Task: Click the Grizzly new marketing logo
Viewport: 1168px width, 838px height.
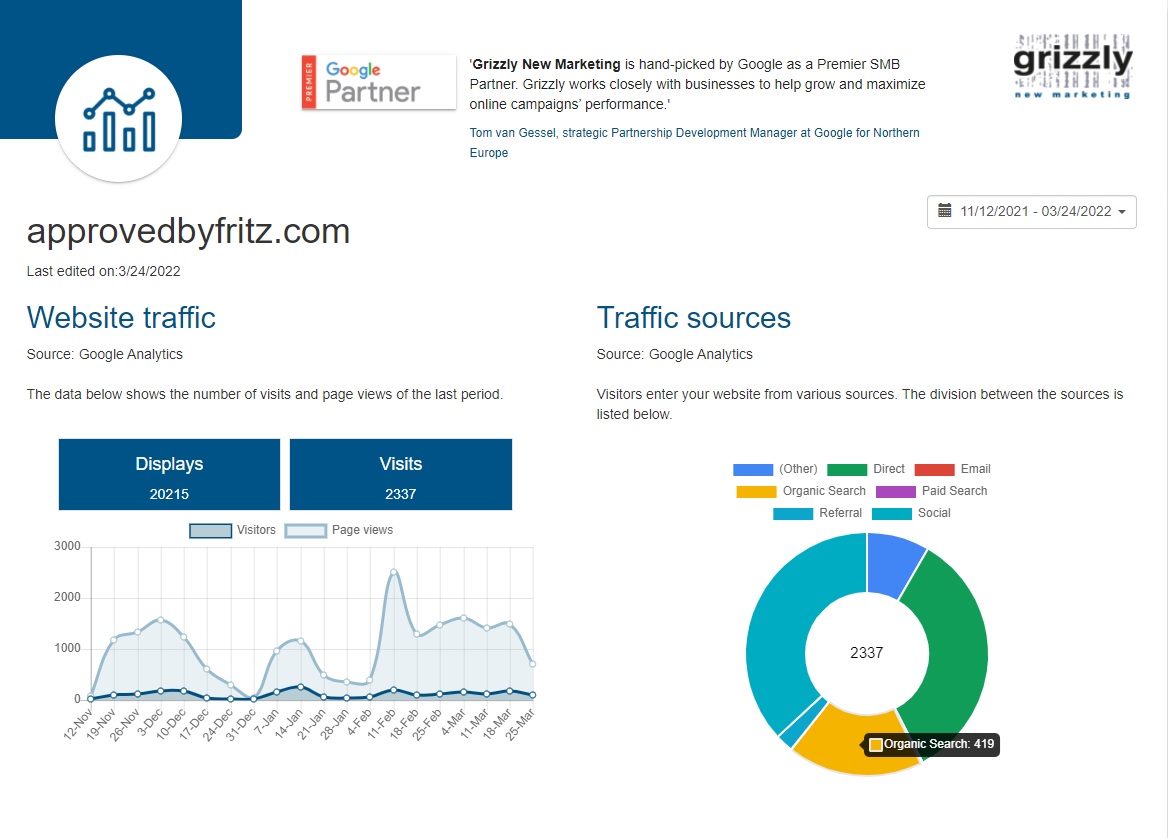Action: point(1073,66)
